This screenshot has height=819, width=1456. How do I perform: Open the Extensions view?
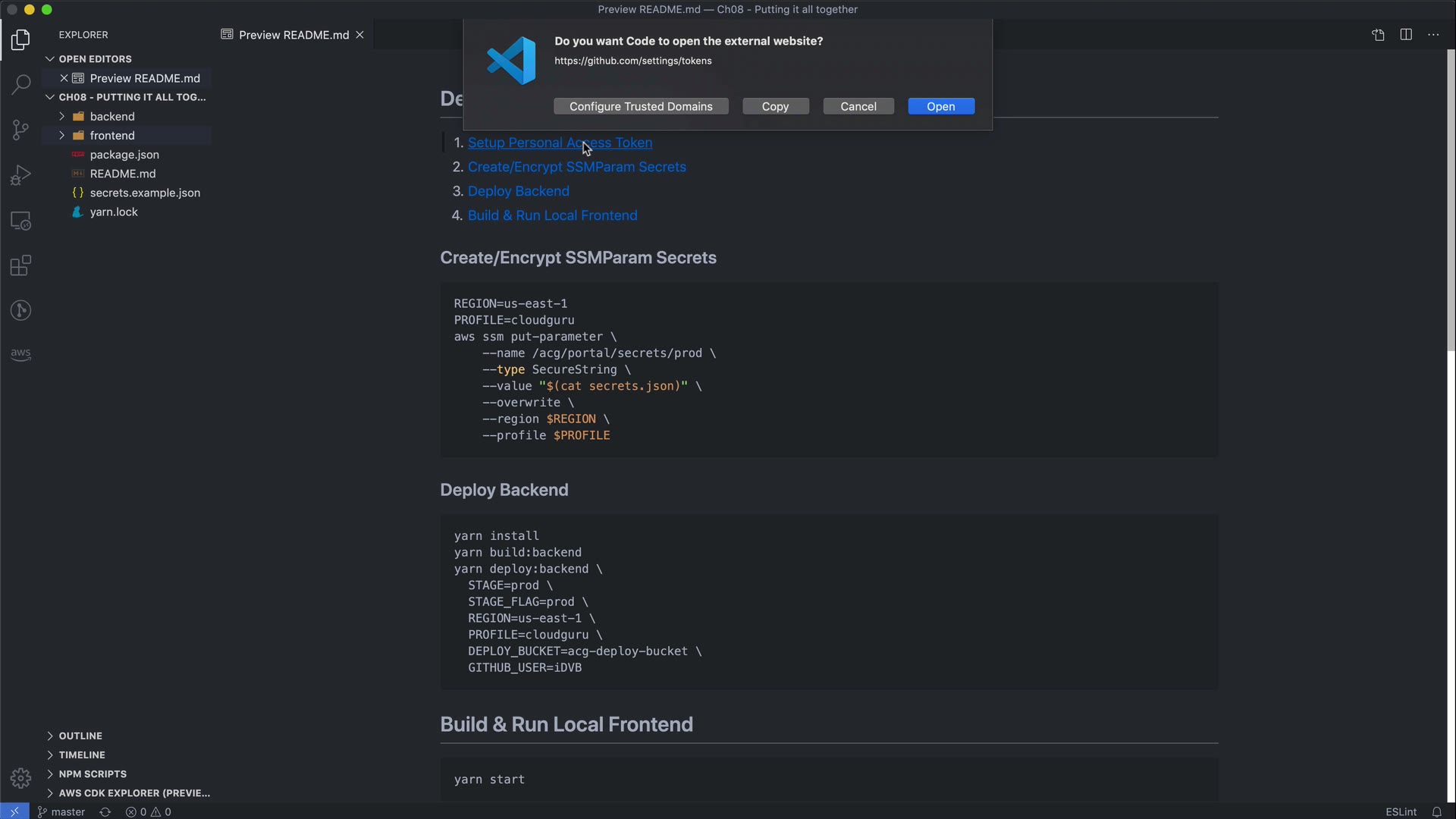20,265
